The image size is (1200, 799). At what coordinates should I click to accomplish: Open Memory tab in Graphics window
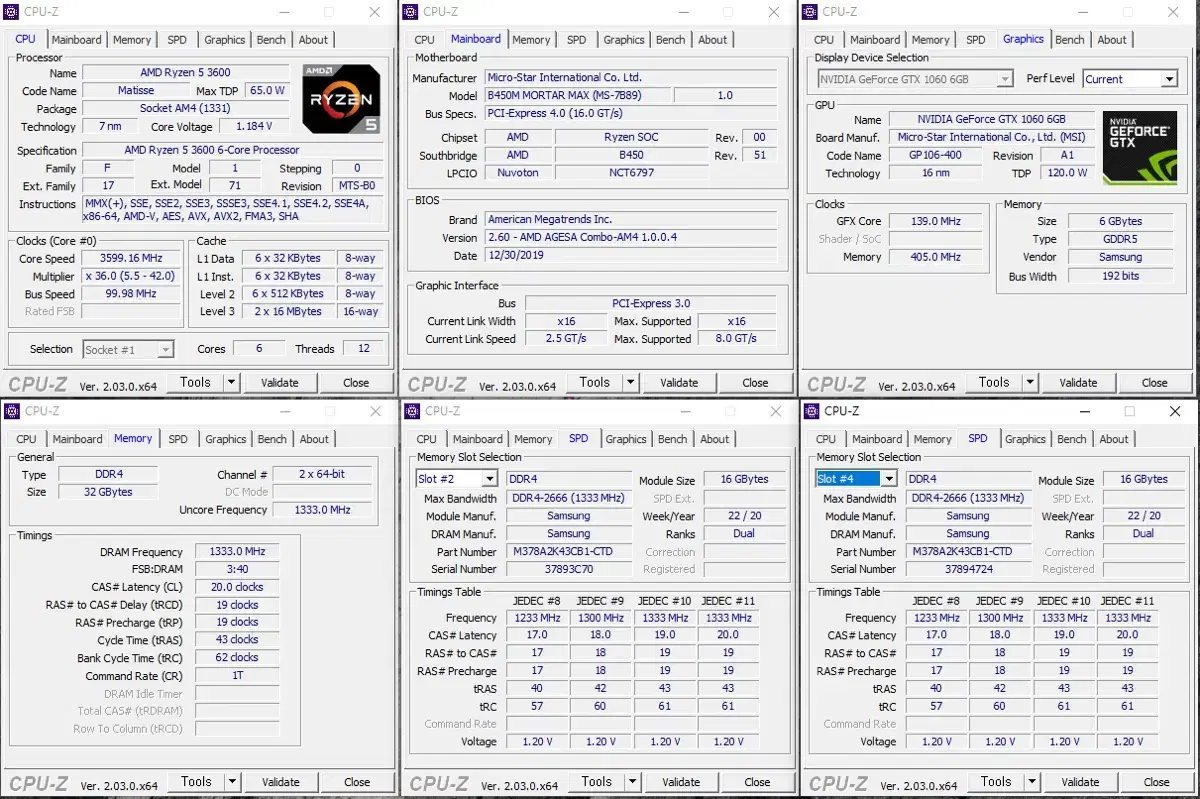click(x=931, y=40)
